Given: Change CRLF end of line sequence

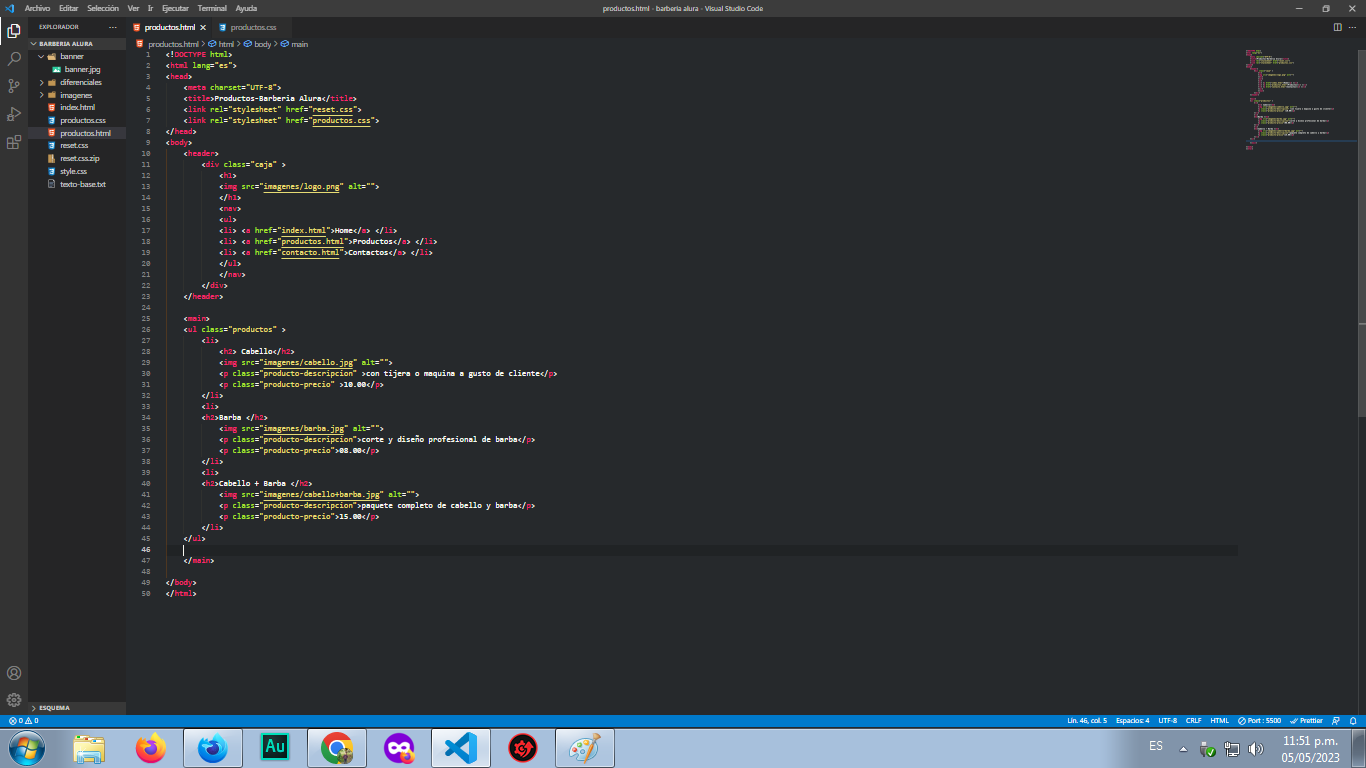Looking at the screenshot, I should [x=1194, y=720].
